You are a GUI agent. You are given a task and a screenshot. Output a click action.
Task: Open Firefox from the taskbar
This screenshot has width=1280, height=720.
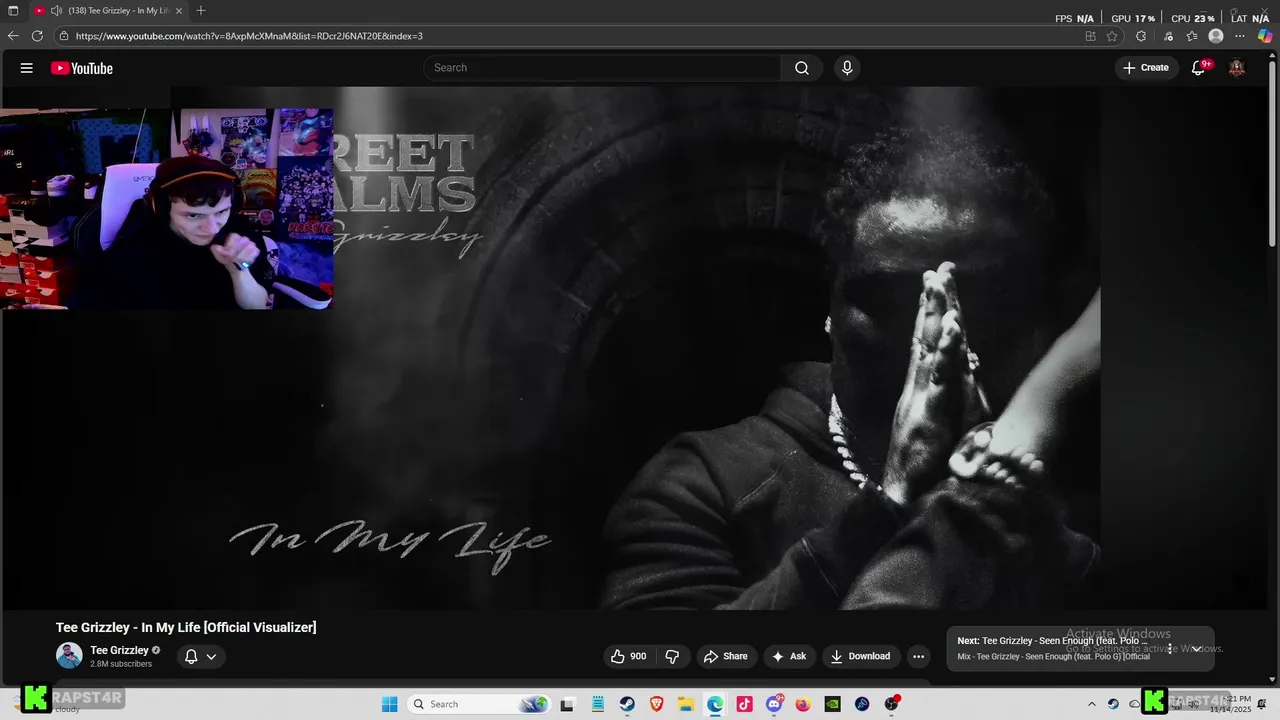pos(803,704)
